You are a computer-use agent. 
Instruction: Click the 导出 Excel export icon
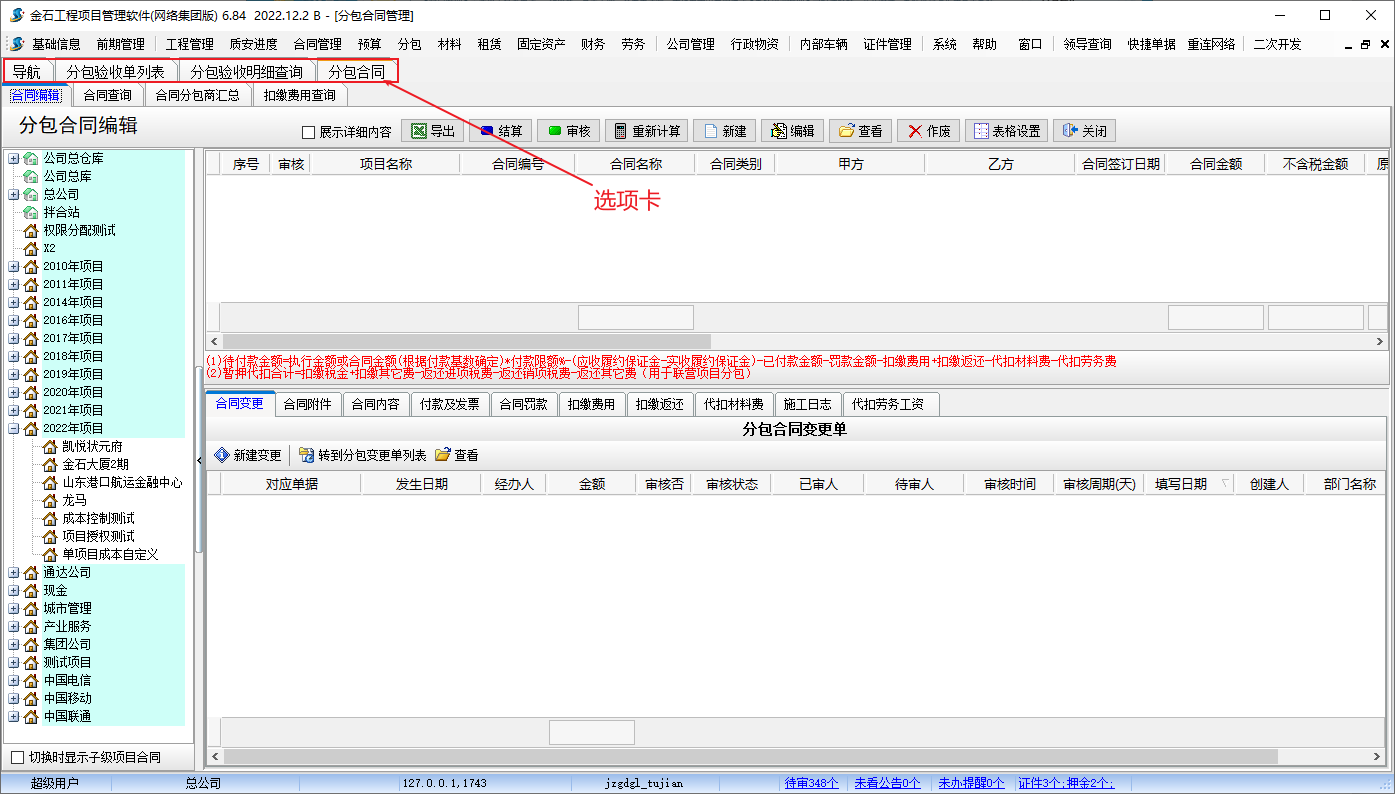[x=420, y=131]
